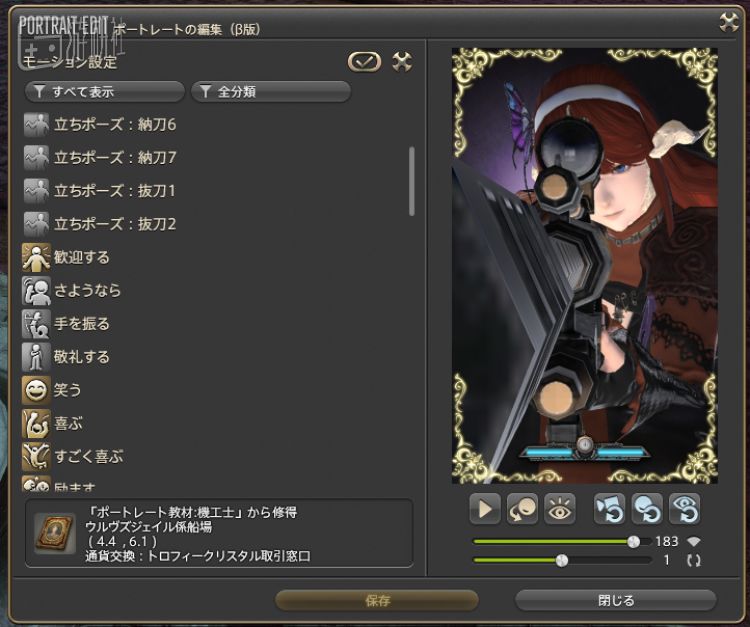Click the zoom slider showing 183
Image resolution: width=750 pixels, height=627 pixels.
[562, 542]
